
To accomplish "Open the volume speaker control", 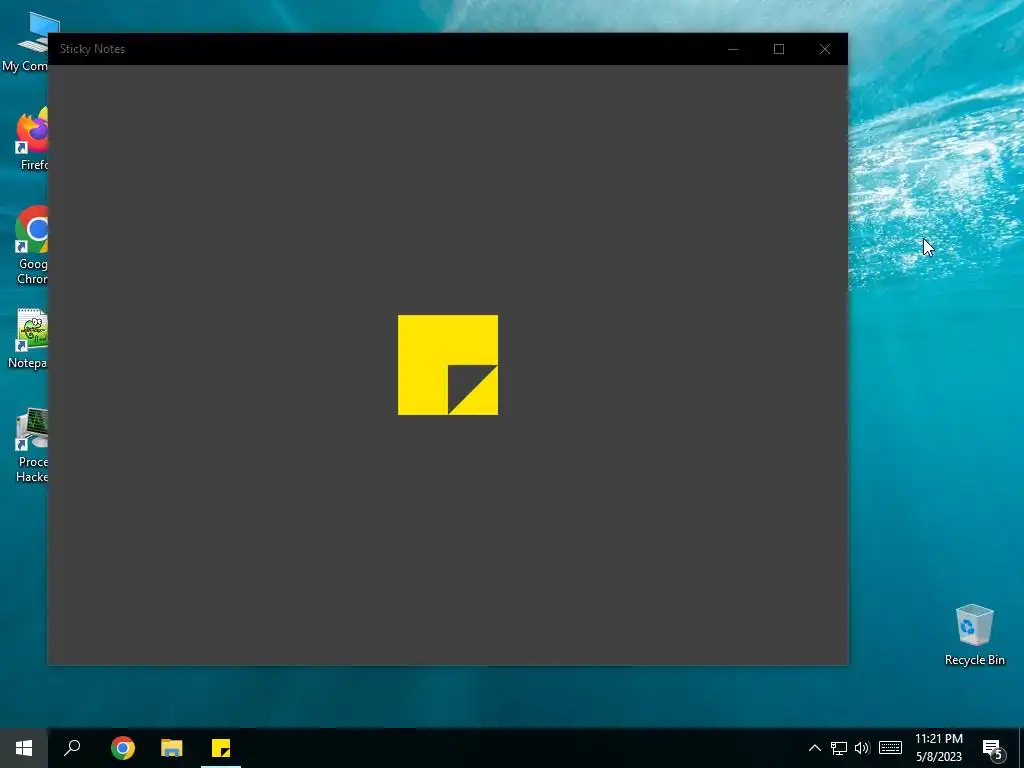I will click(862, 748).
